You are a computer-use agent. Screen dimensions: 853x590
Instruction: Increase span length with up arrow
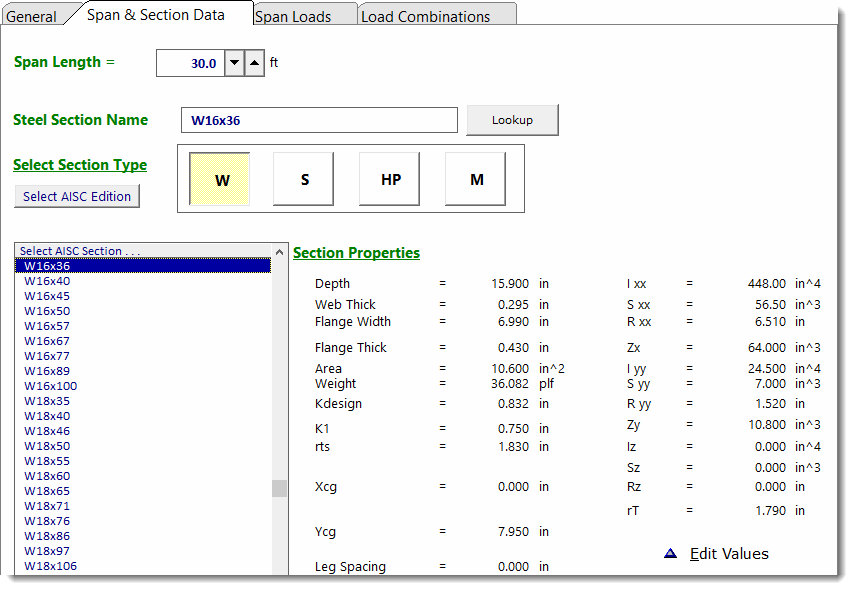pos(255,63)
